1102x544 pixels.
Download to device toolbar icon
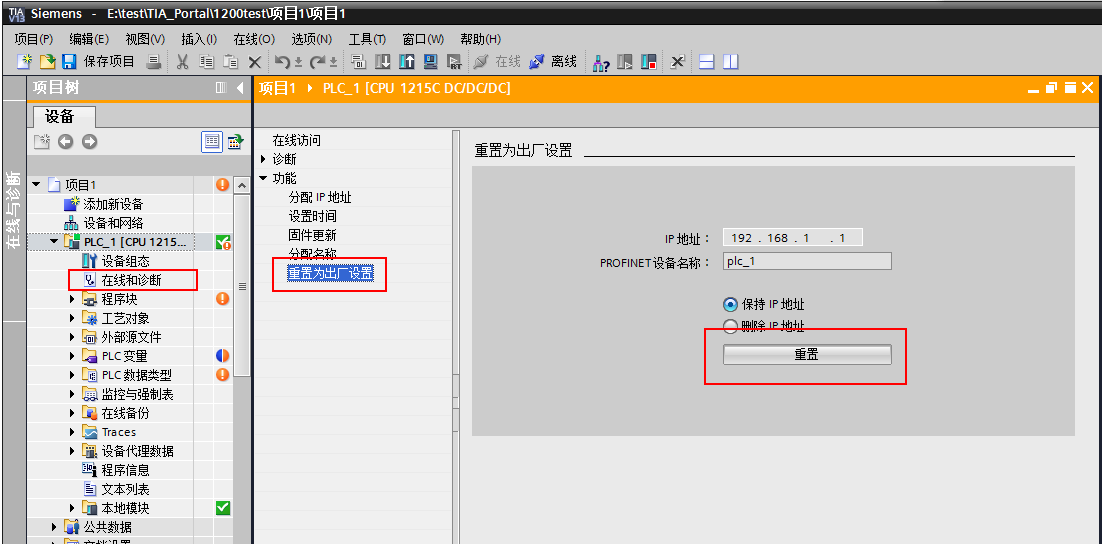point(382,62)
